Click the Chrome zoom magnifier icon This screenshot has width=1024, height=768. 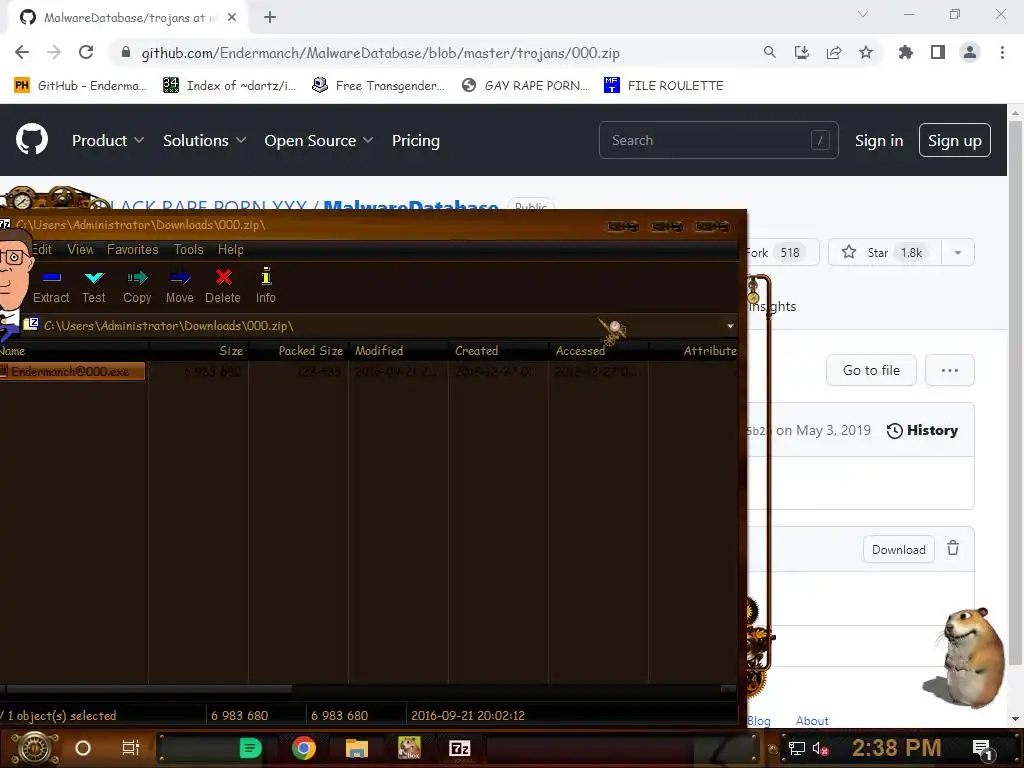769,52
